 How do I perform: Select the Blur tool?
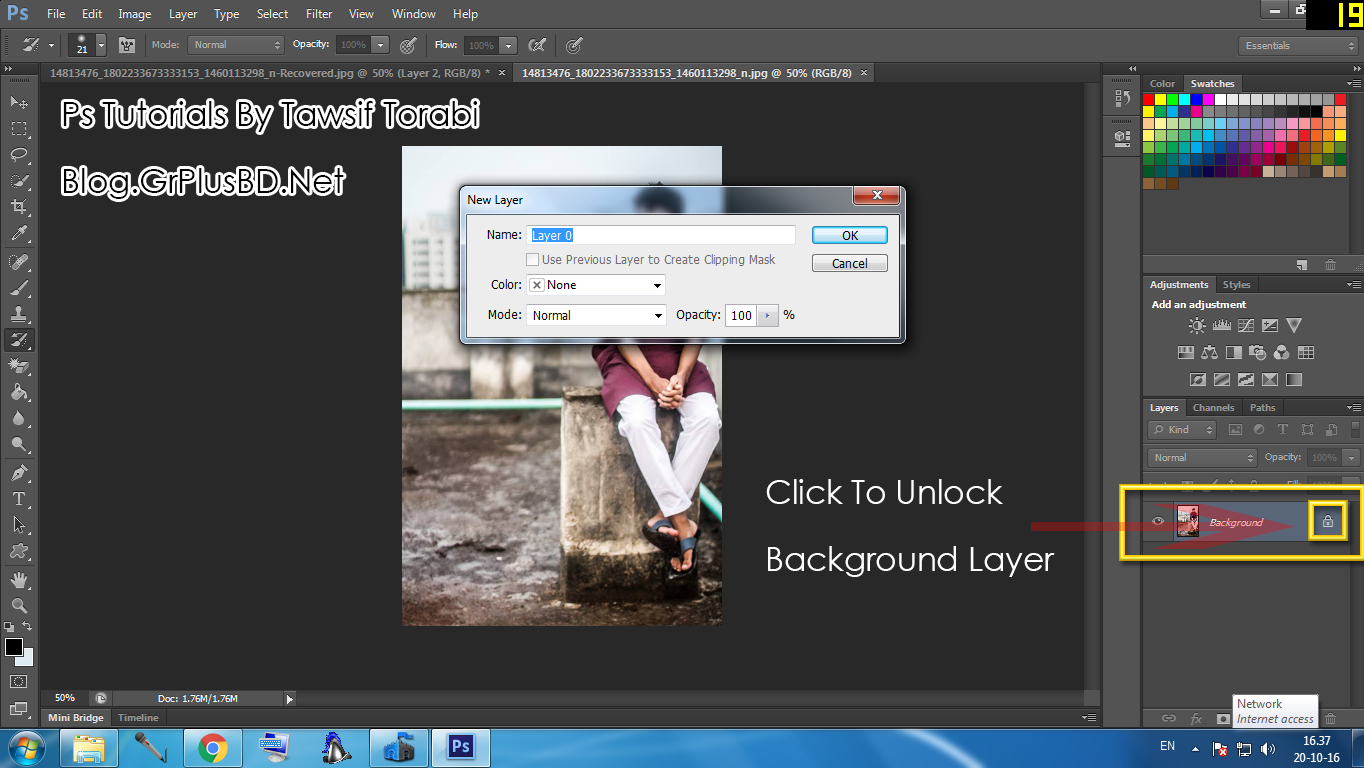click(18, 419)
